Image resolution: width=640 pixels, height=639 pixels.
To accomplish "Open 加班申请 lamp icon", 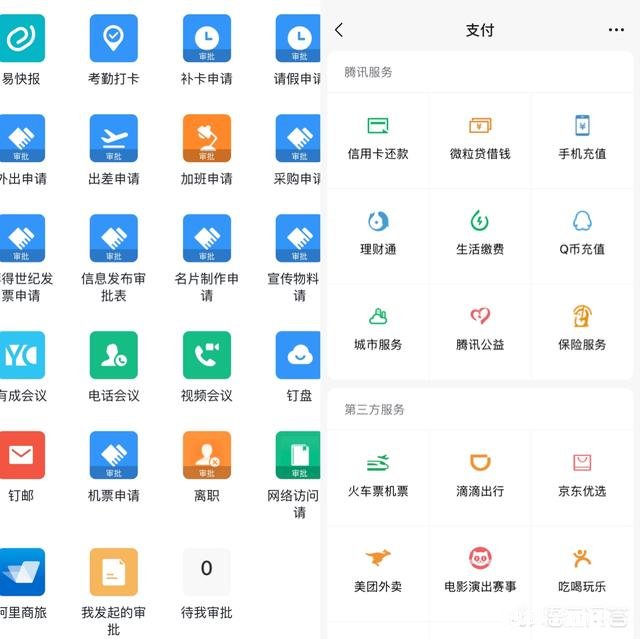I will (207, 138).
